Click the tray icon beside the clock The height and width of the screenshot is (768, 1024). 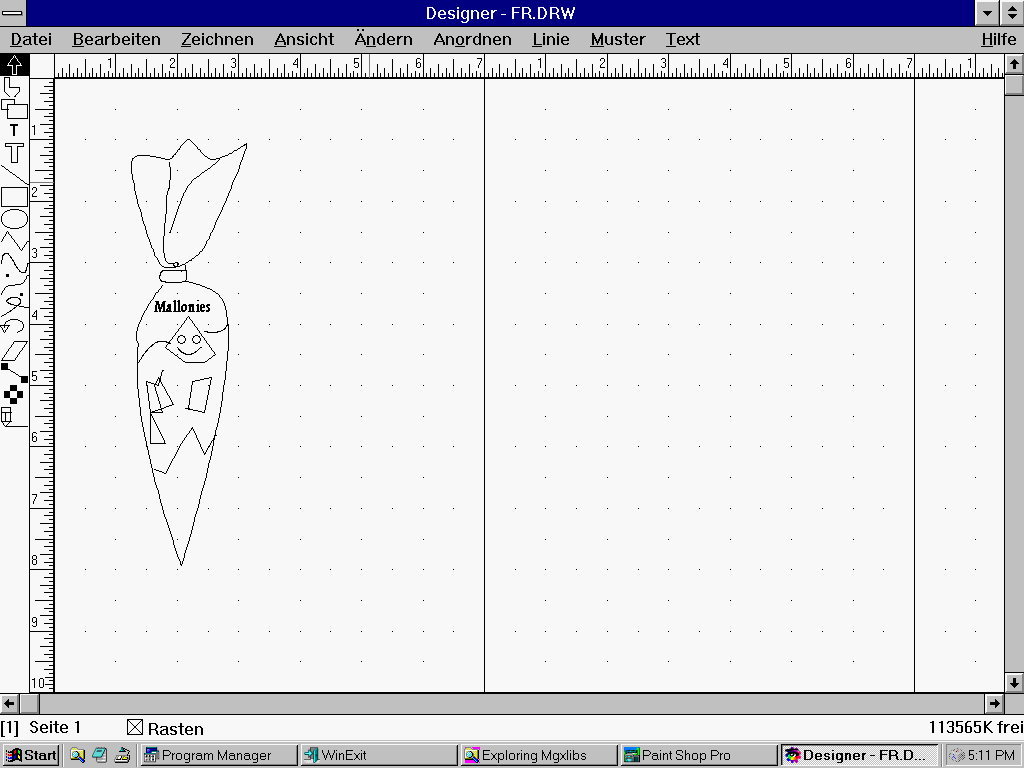coord(957,756)
